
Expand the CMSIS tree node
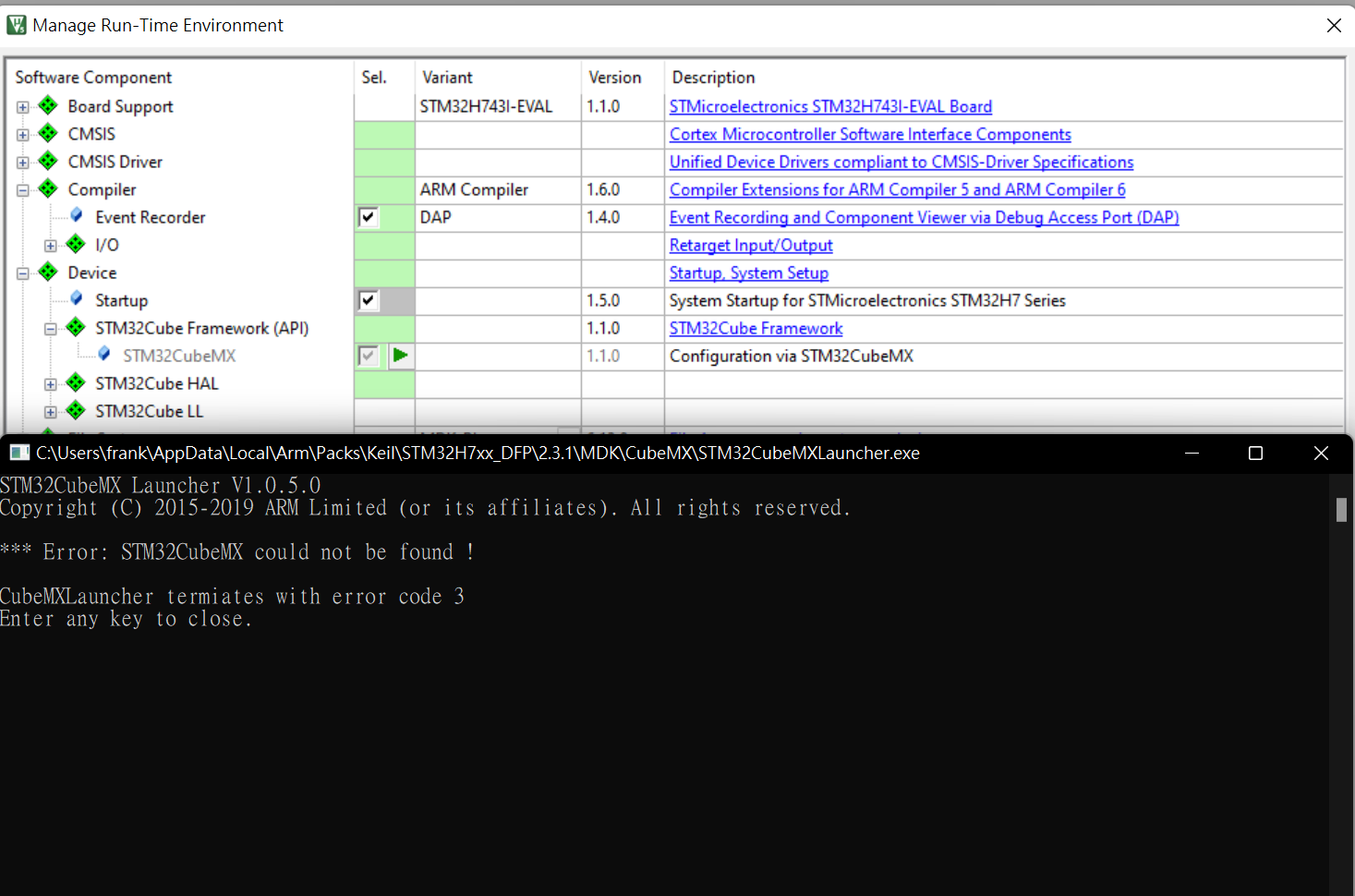22,135
